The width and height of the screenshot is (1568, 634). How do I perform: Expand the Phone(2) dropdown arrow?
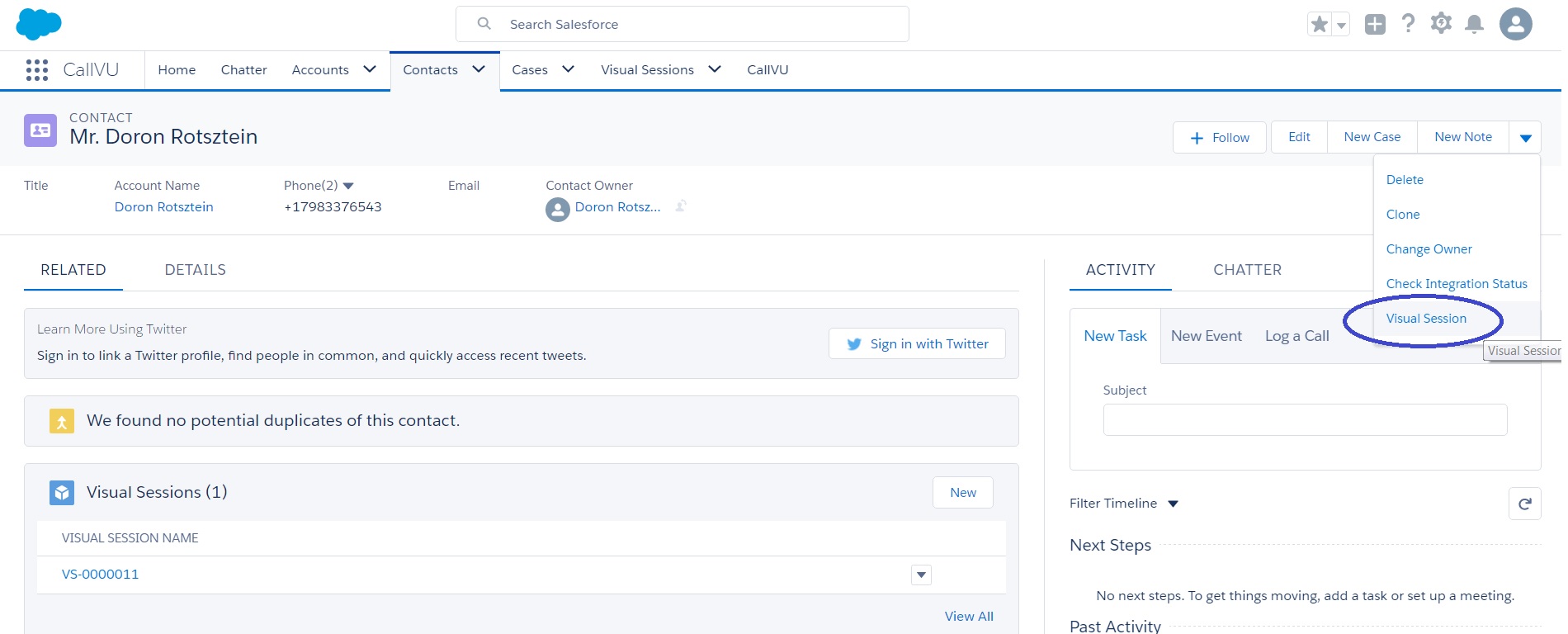(348, 186)
